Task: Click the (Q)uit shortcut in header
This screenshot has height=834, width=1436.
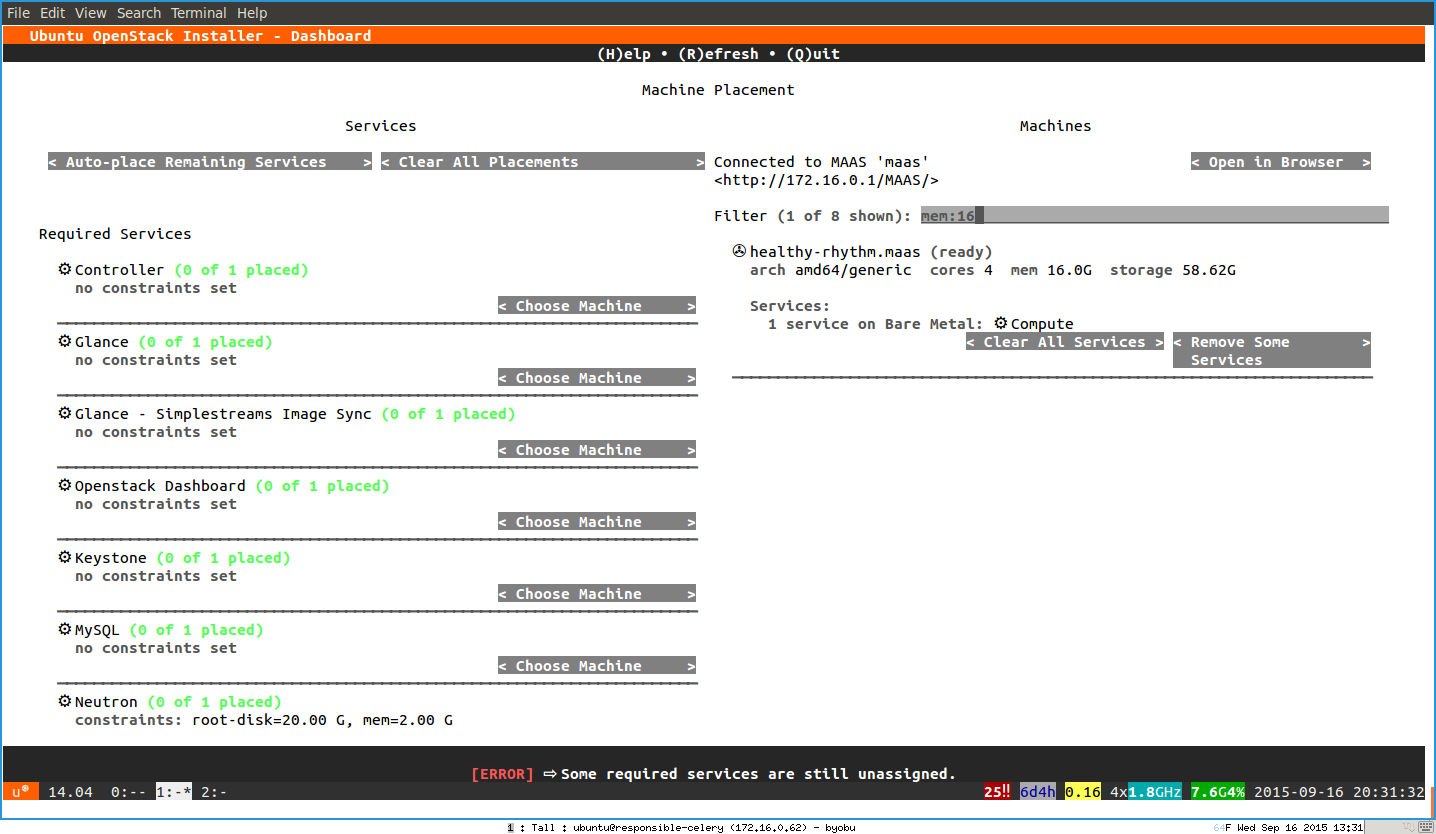Action: [x=813, y=54]
